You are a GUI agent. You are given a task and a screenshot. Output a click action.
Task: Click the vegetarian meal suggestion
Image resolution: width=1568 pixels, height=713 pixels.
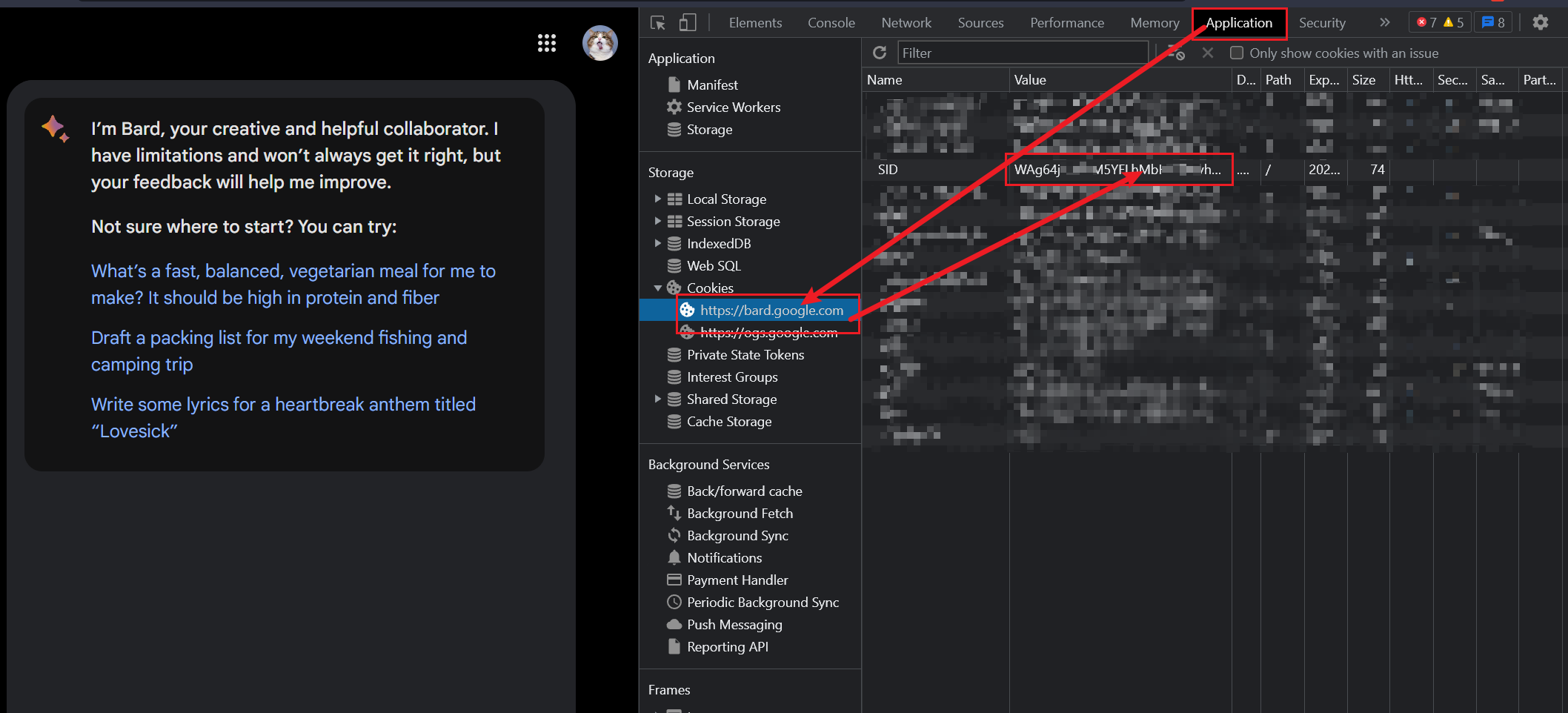tap(293, 284)
